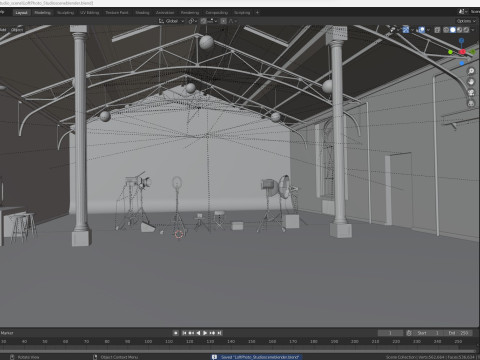Open Global transform orientation dropdown
The height and width of the screenshot is (360, 480).
pos(171,21)
